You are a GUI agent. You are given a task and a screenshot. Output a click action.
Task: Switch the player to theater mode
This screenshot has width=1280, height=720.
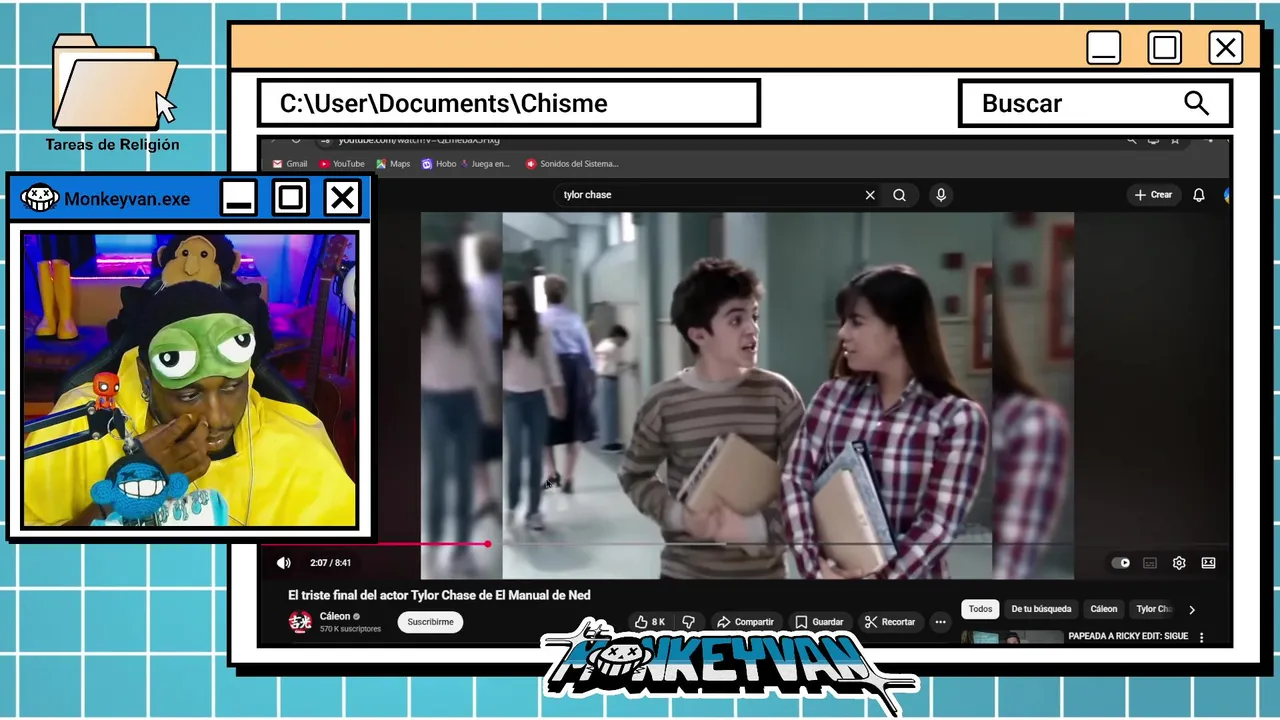tap(1208, 563)
